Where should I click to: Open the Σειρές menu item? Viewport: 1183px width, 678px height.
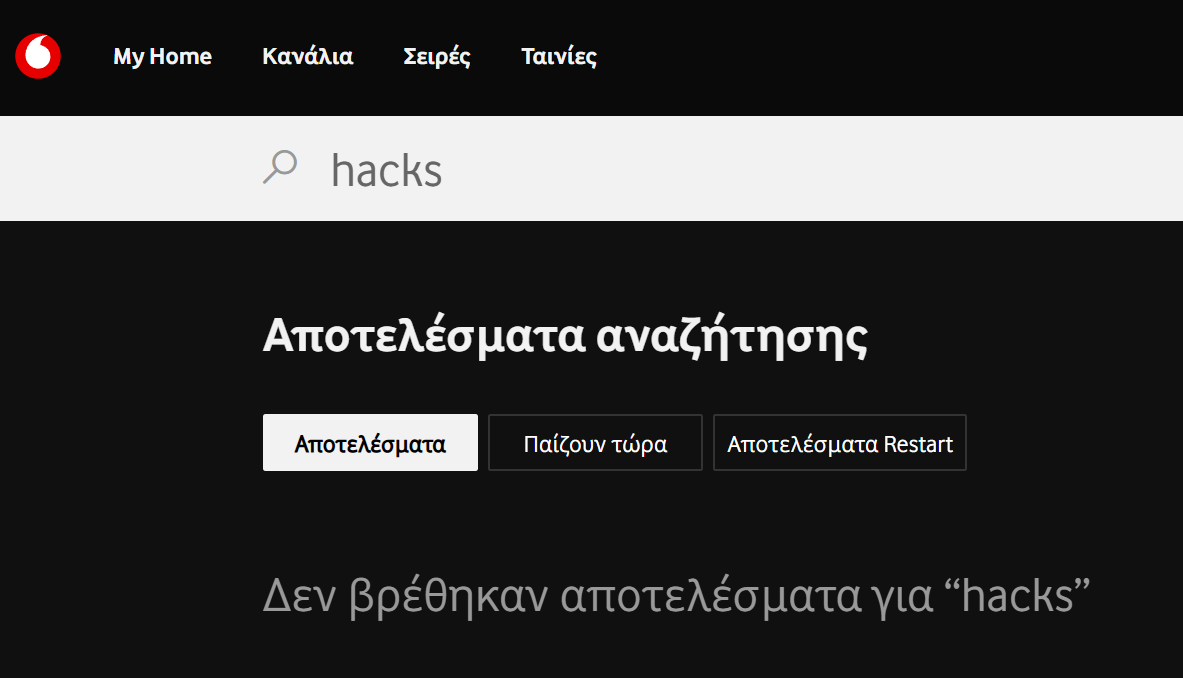437,57
